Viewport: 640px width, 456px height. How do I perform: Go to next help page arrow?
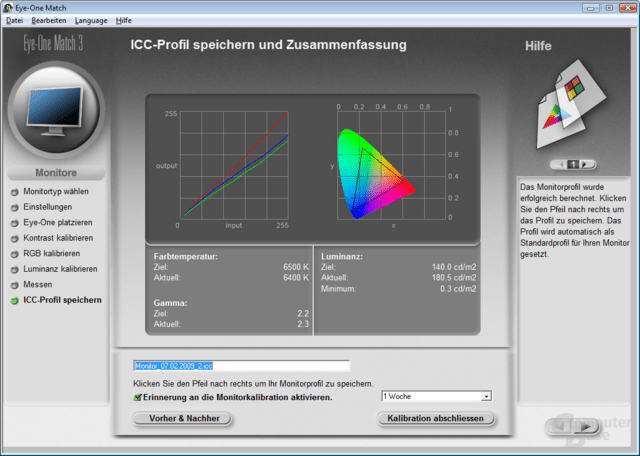587,165
